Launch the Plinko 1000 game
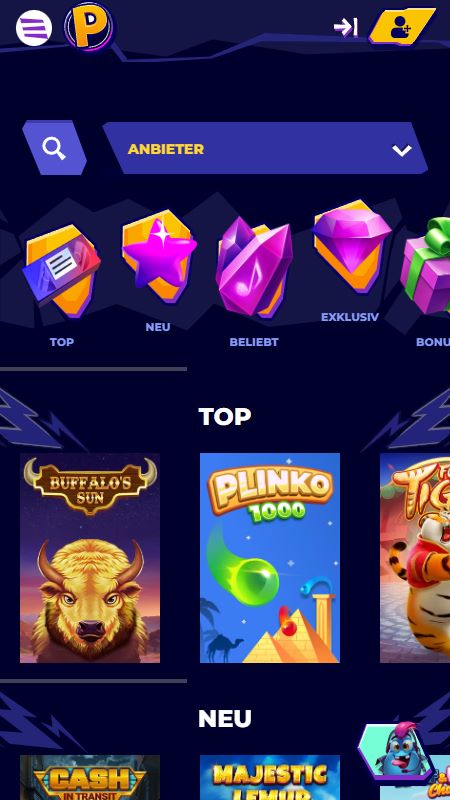450x800 pixels. tap(270, 558)
